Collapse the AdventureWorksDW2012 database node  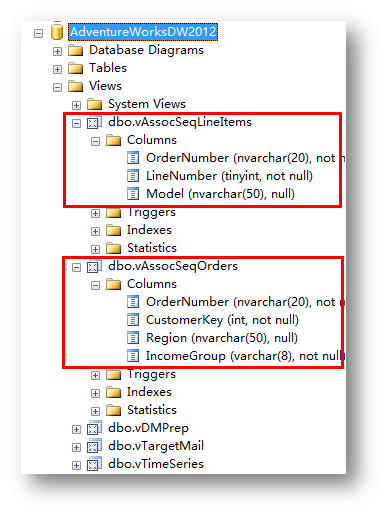pyautogui.click(x=38, y=33)
